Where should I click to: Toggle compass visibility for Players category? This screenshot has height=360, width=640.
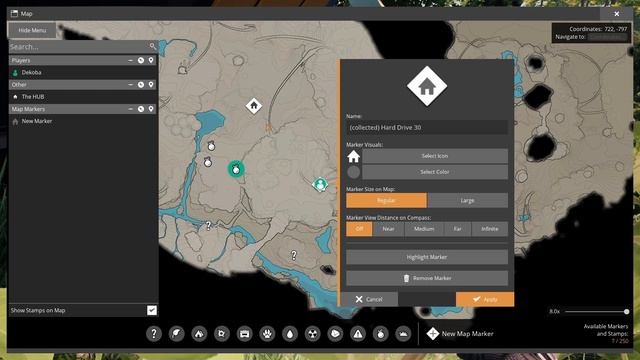point(141,60)
